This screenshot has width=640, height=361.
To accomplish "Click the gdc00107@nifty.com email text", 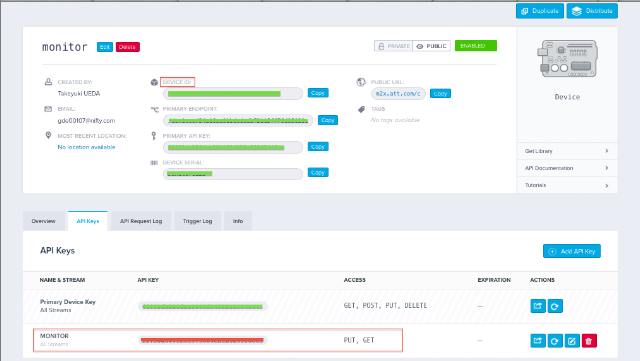I will point(86,120).
